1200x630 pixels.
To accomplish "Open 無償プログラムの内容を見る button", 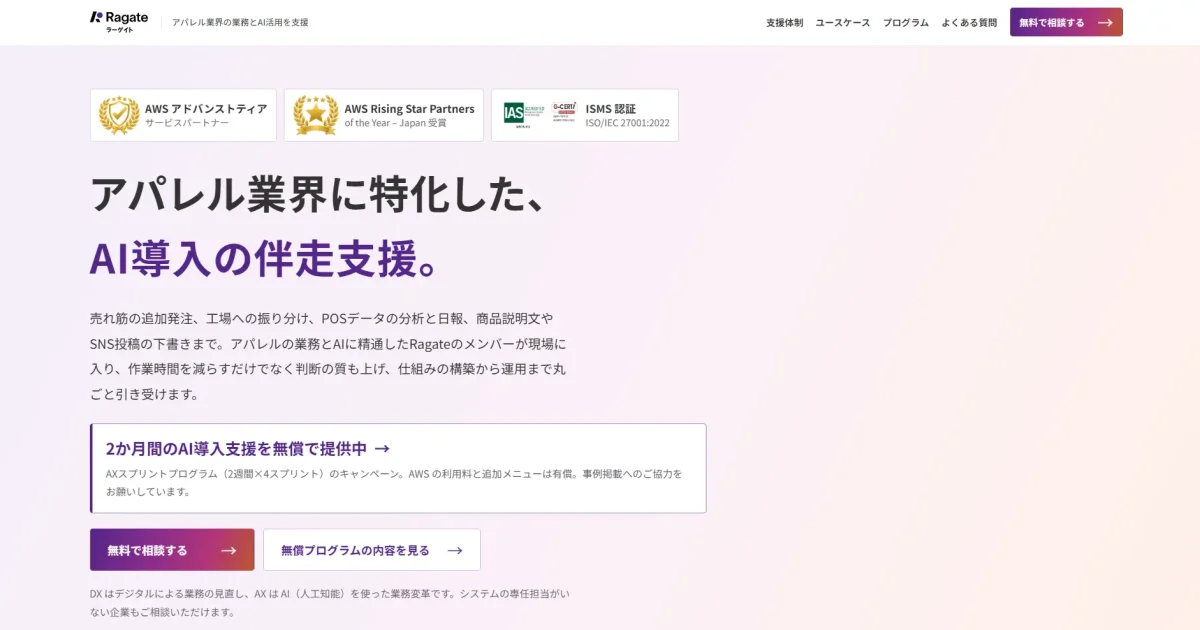I will point(372,550).
